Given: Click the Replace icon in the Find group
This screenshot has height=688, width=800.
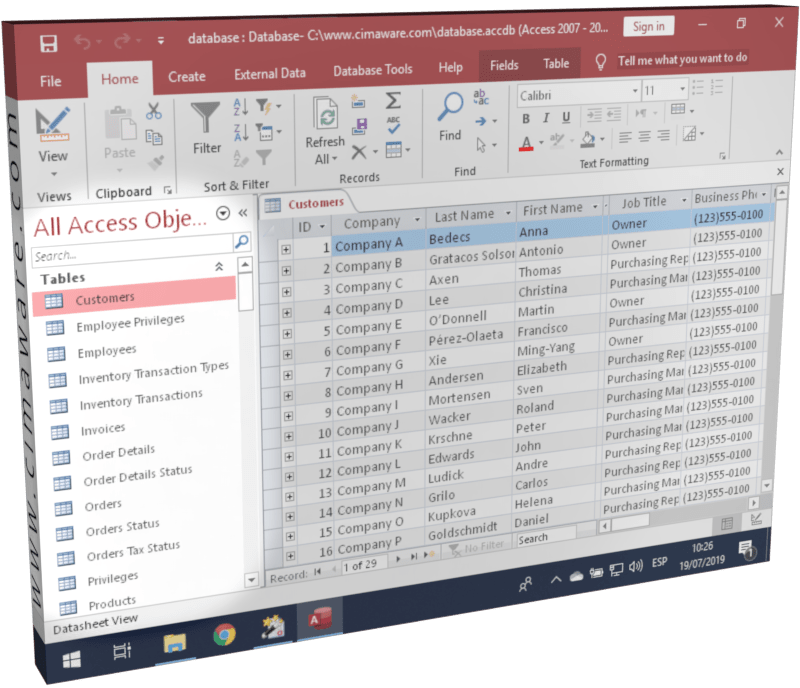Looking at the screenshot, I should [481, 97].
